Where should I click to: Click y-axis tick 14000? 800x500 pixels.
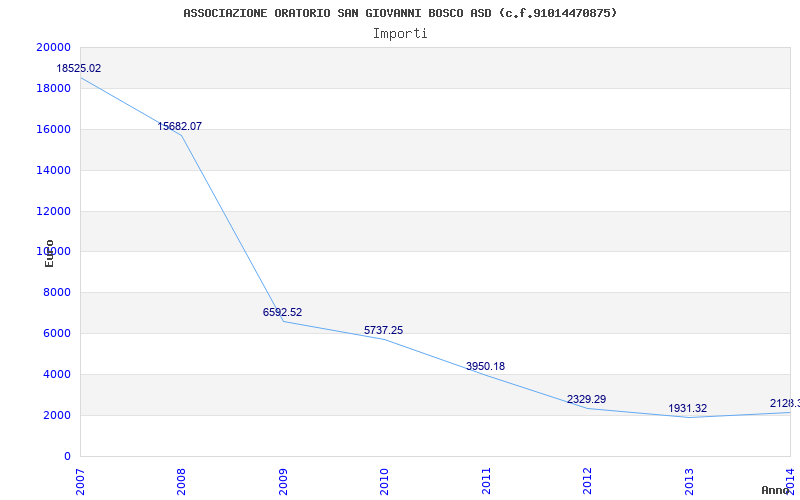53,170
